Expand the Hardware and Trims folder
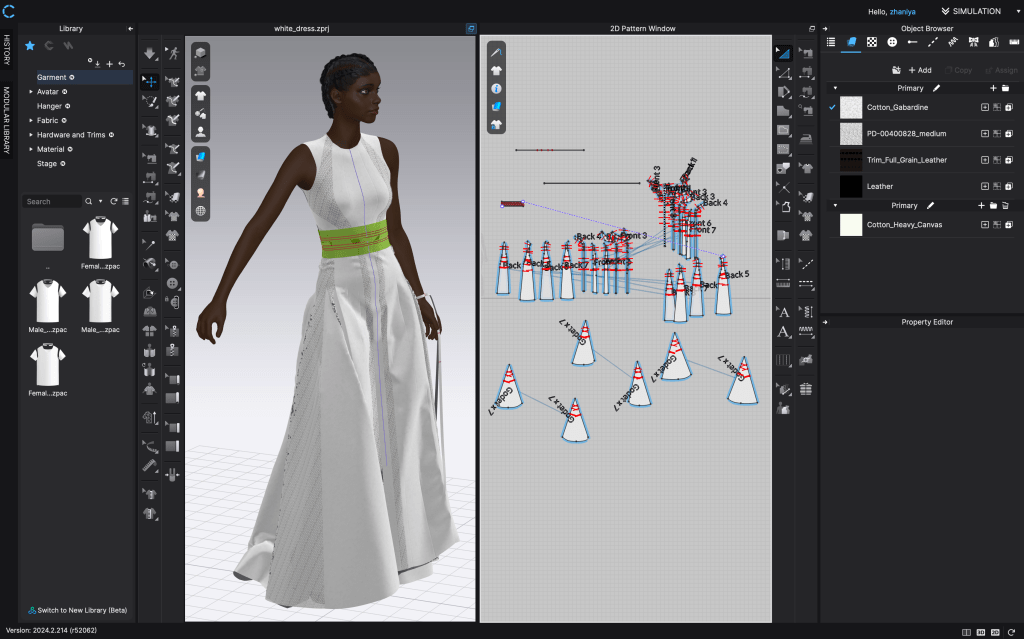 tap(31, 134)
